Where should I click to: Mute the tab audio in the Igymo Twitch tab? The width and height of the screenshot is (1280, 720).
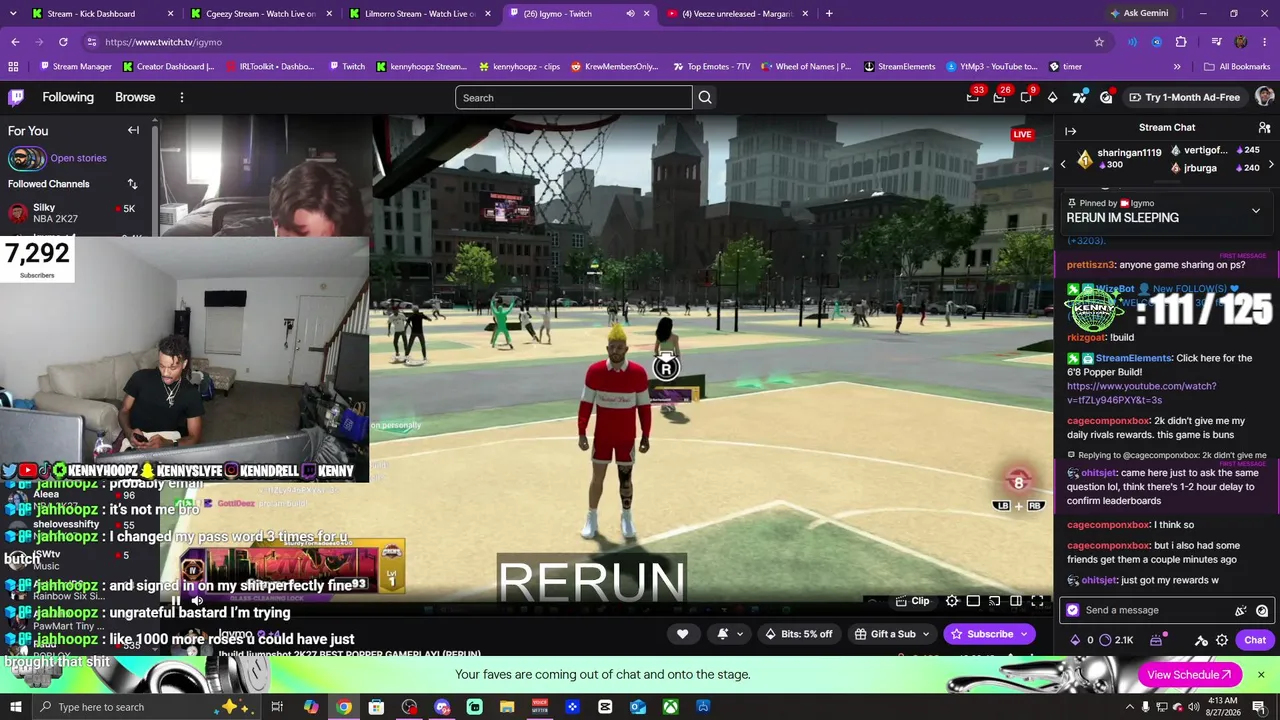click(x=630, y=14)
